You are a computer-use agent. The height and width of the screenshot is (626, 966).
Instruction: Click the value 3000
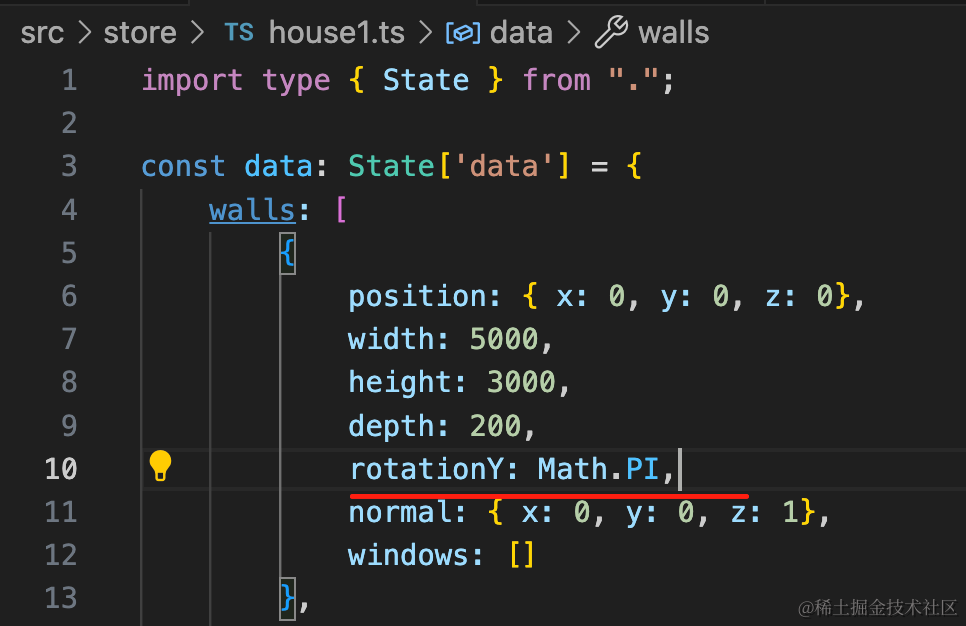(521, 383)
